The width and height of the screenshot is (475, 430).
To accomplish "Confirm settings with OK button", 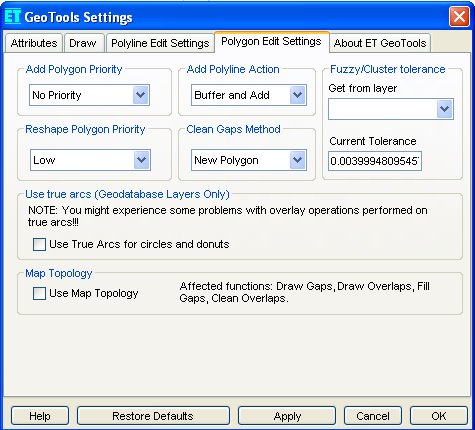I will pos(439,416).
